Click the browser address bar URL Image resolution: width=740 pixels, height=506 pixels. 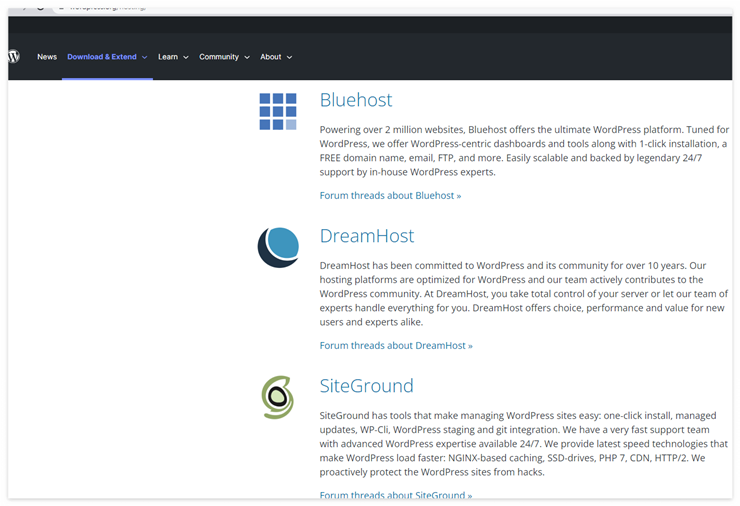[x=108, y=8]
